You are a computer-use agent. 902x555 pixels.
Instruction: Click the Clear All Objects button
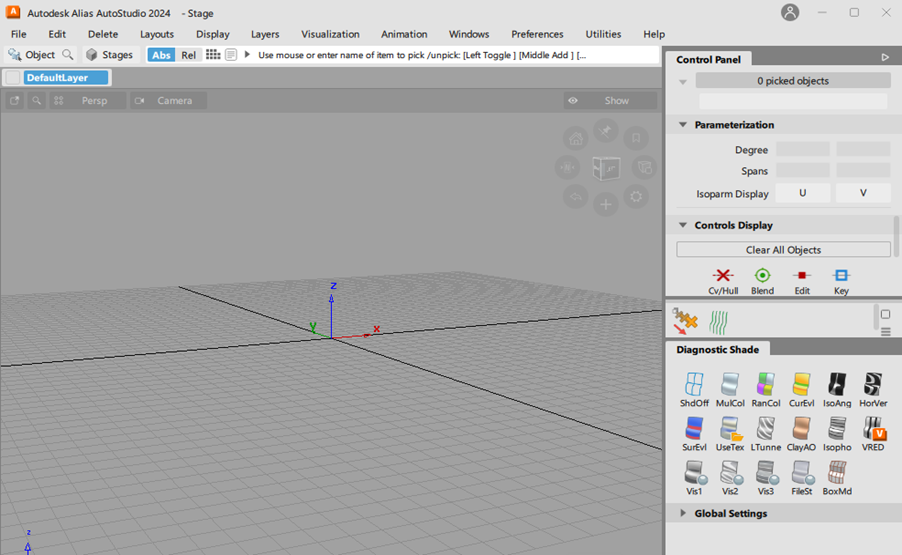click(783, 250)
